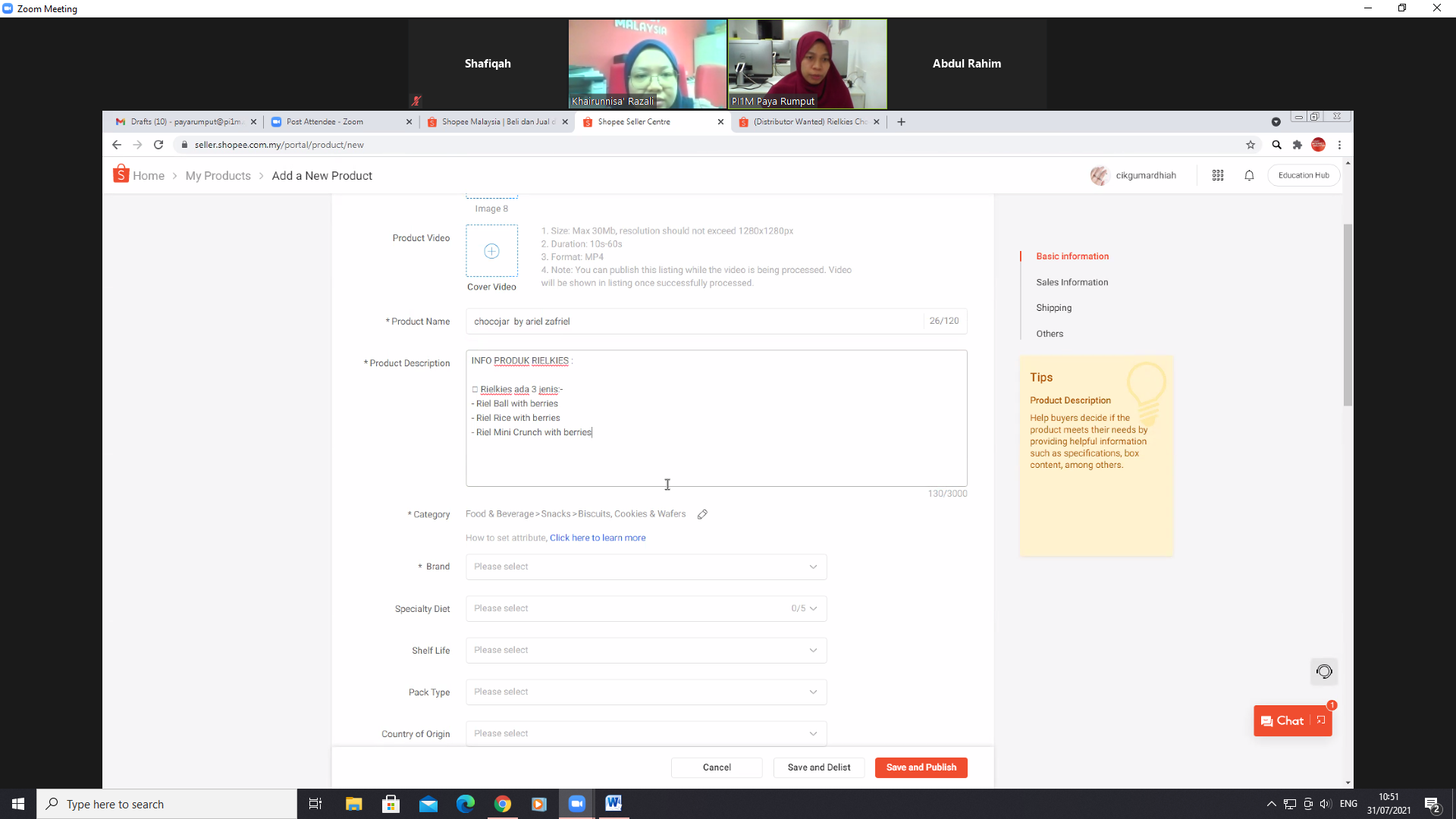Jump to Others section
Image resolution: width=1456 pixels, height=819 pixels.
[x=1050, y=334]
